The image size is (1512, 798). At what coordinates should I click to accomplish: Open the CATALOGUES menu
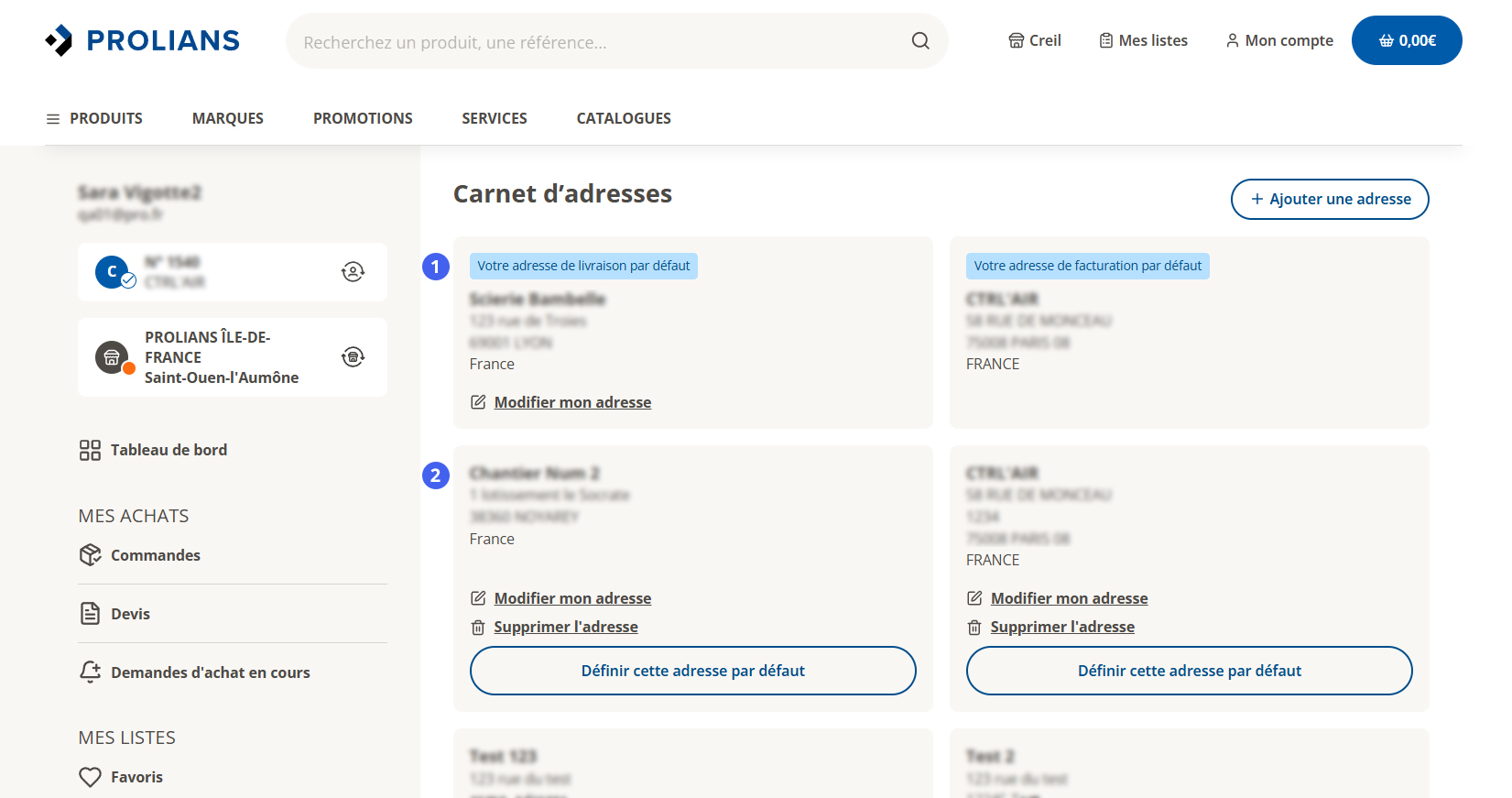[624, 118]
